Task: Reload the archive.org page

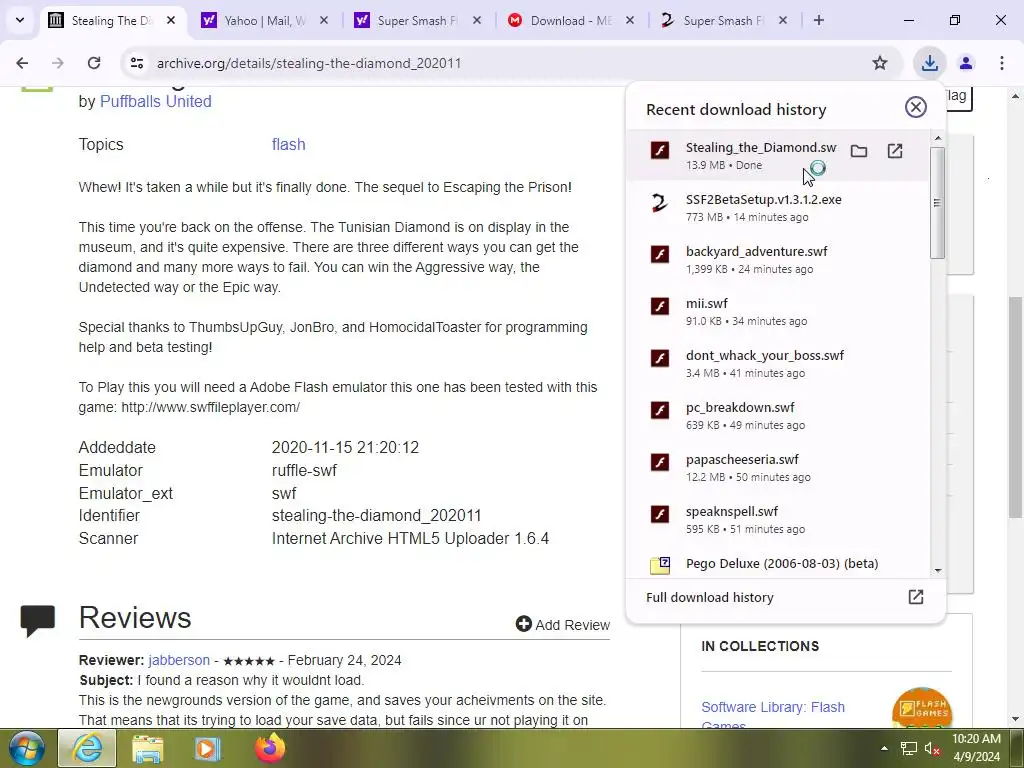Action: (x=94, y=63)
